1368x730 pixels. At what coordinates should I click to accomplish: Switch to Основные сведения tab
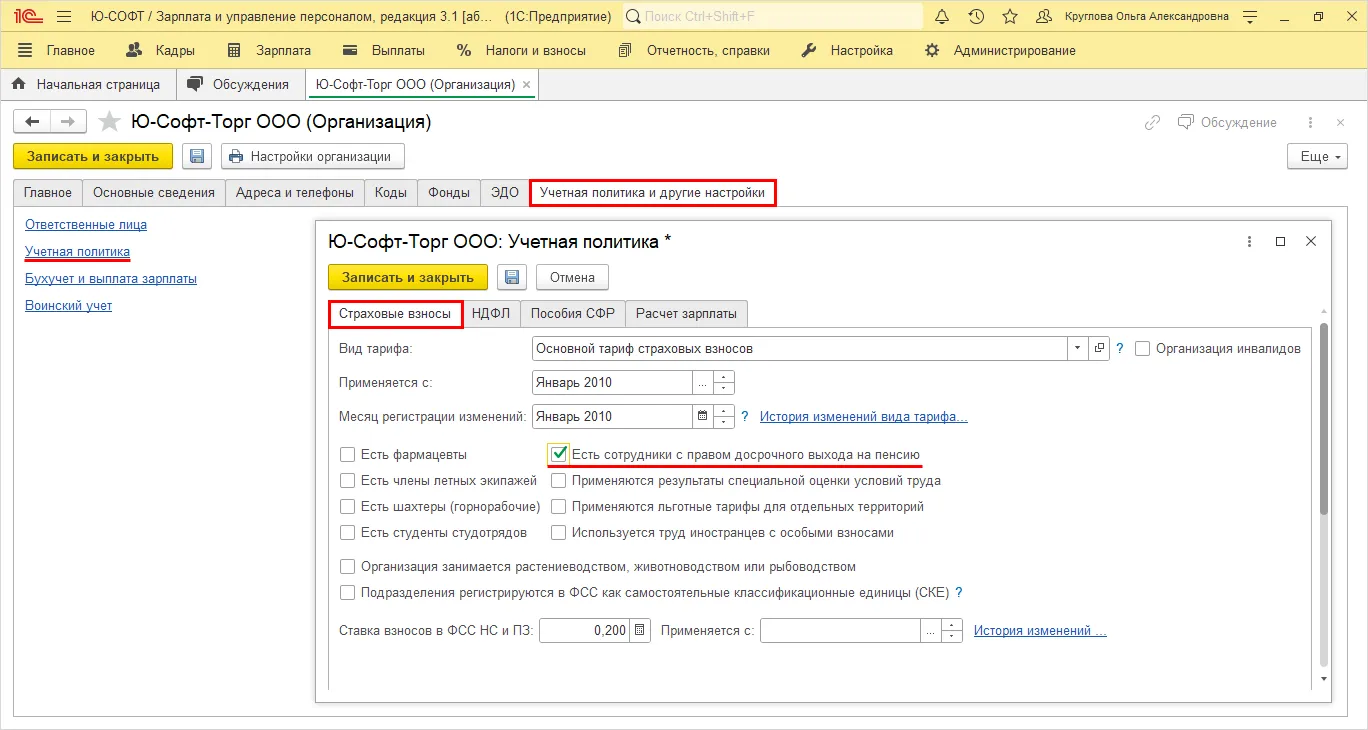(154, 193)
